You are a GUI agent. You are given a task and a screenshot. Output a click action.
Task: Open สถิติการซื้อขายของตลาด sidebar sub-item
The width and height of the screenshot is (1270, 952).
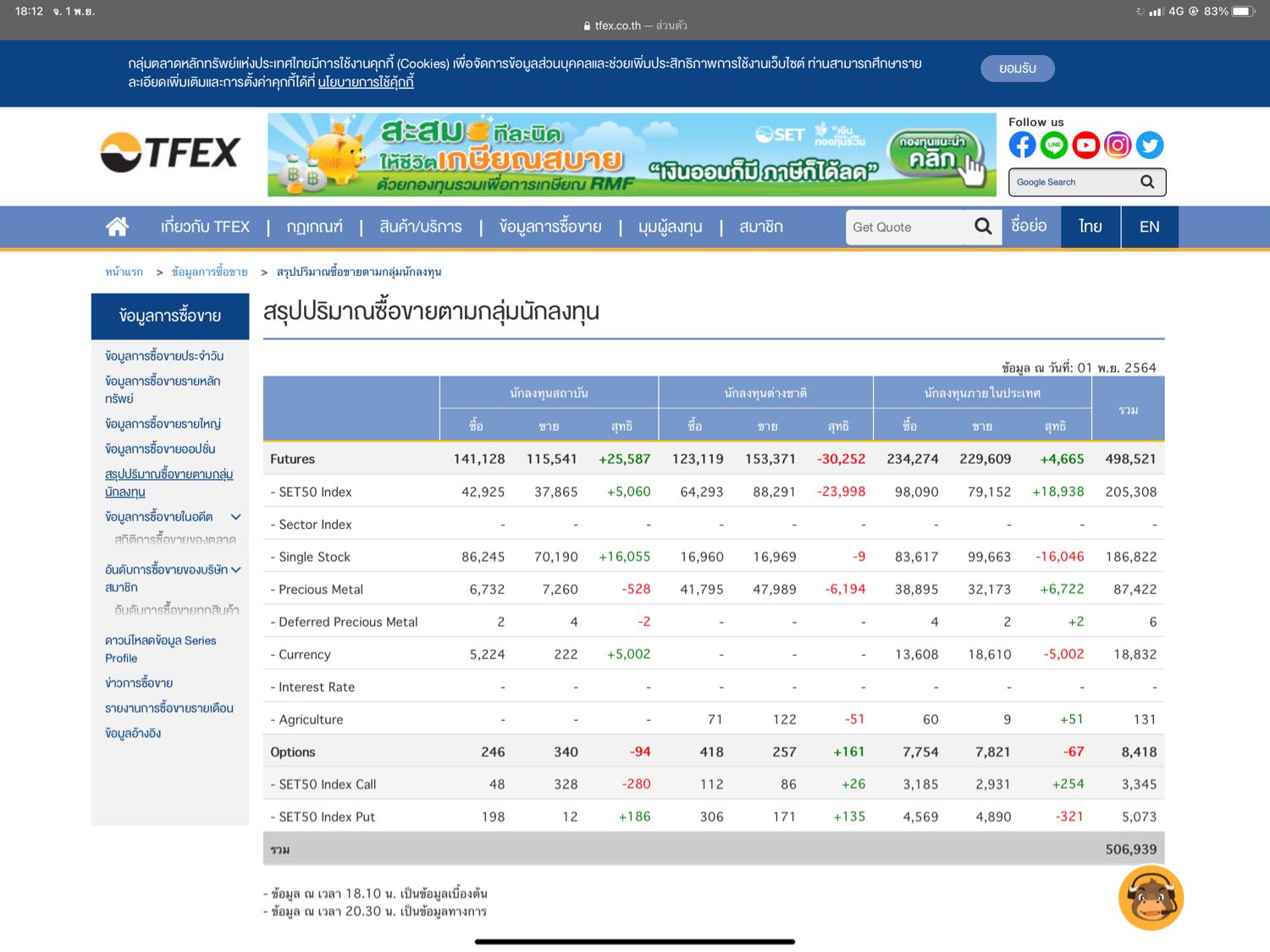[175, 540]
